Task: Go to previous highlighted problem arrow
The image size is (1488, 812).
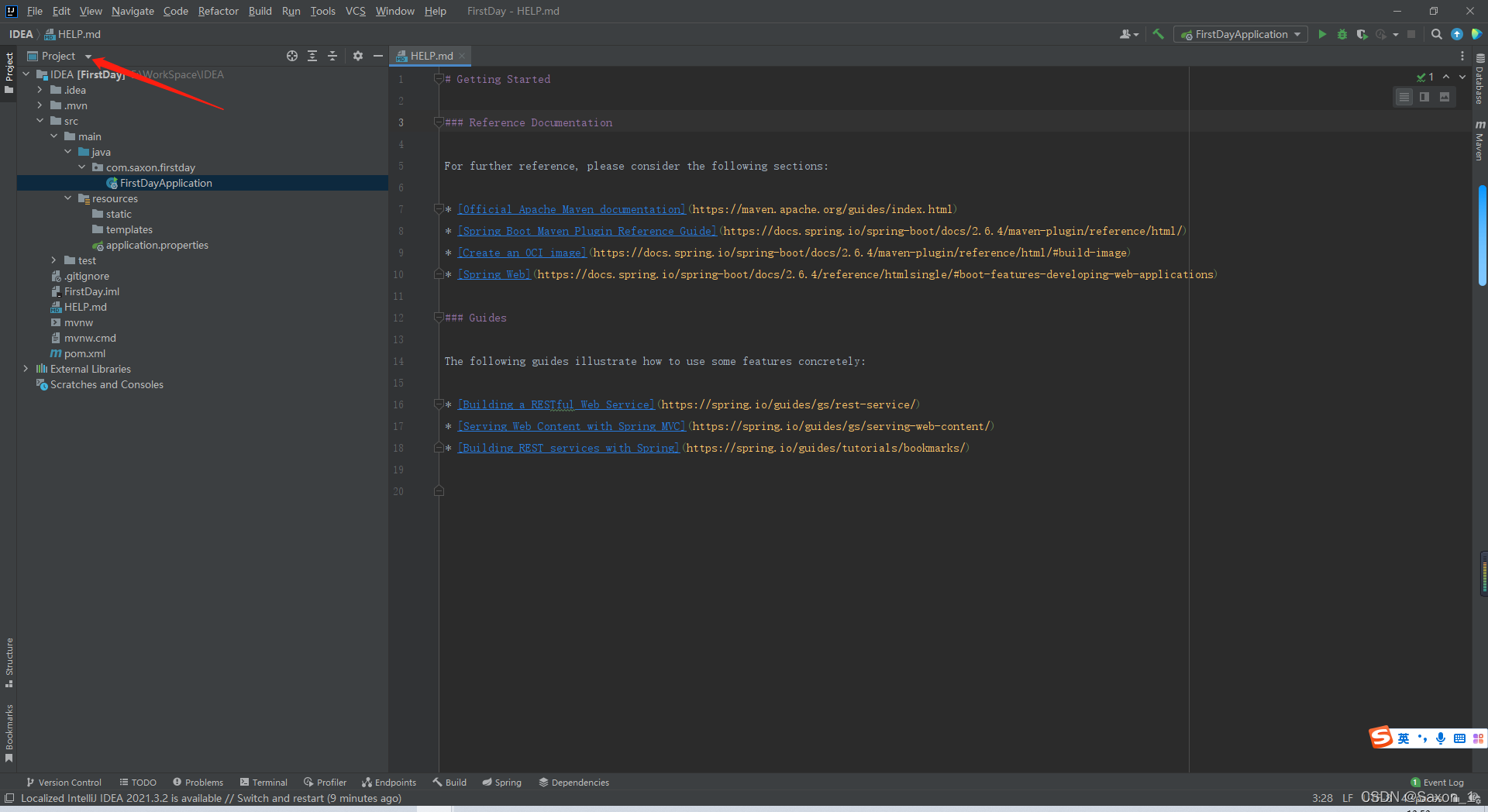Action: pos(1446,77)
